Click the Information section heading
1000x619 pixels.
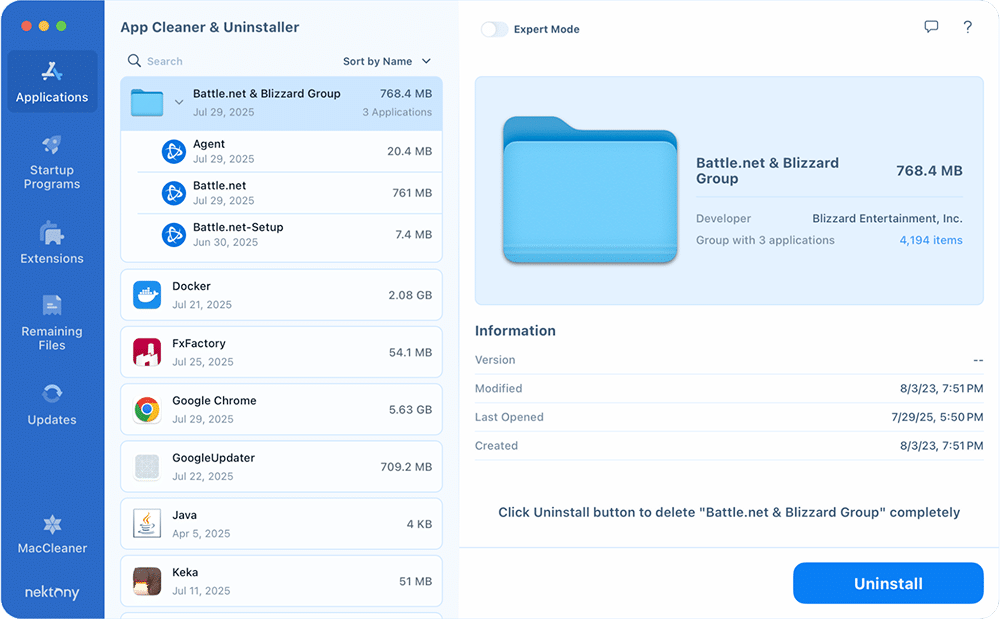515,331
